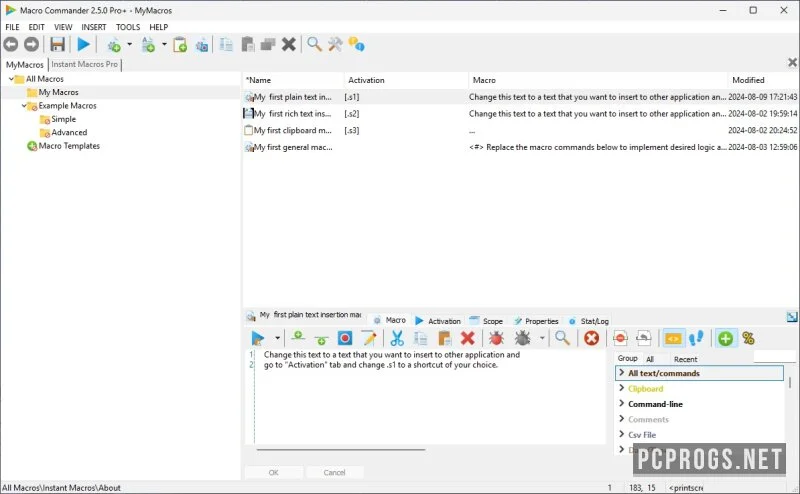Viewport: 800px width, 494px height.
Task: Open search with main toolbar magnifier
Action: coord(314,45)
